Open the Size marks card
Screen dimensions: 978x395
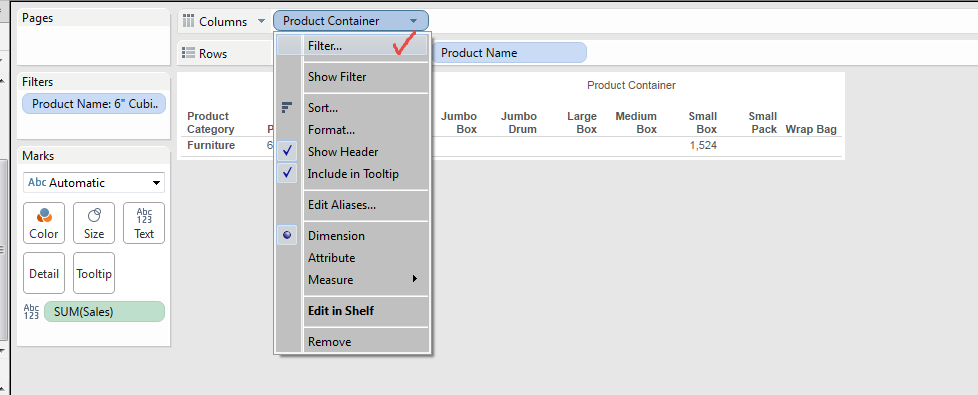94,223
